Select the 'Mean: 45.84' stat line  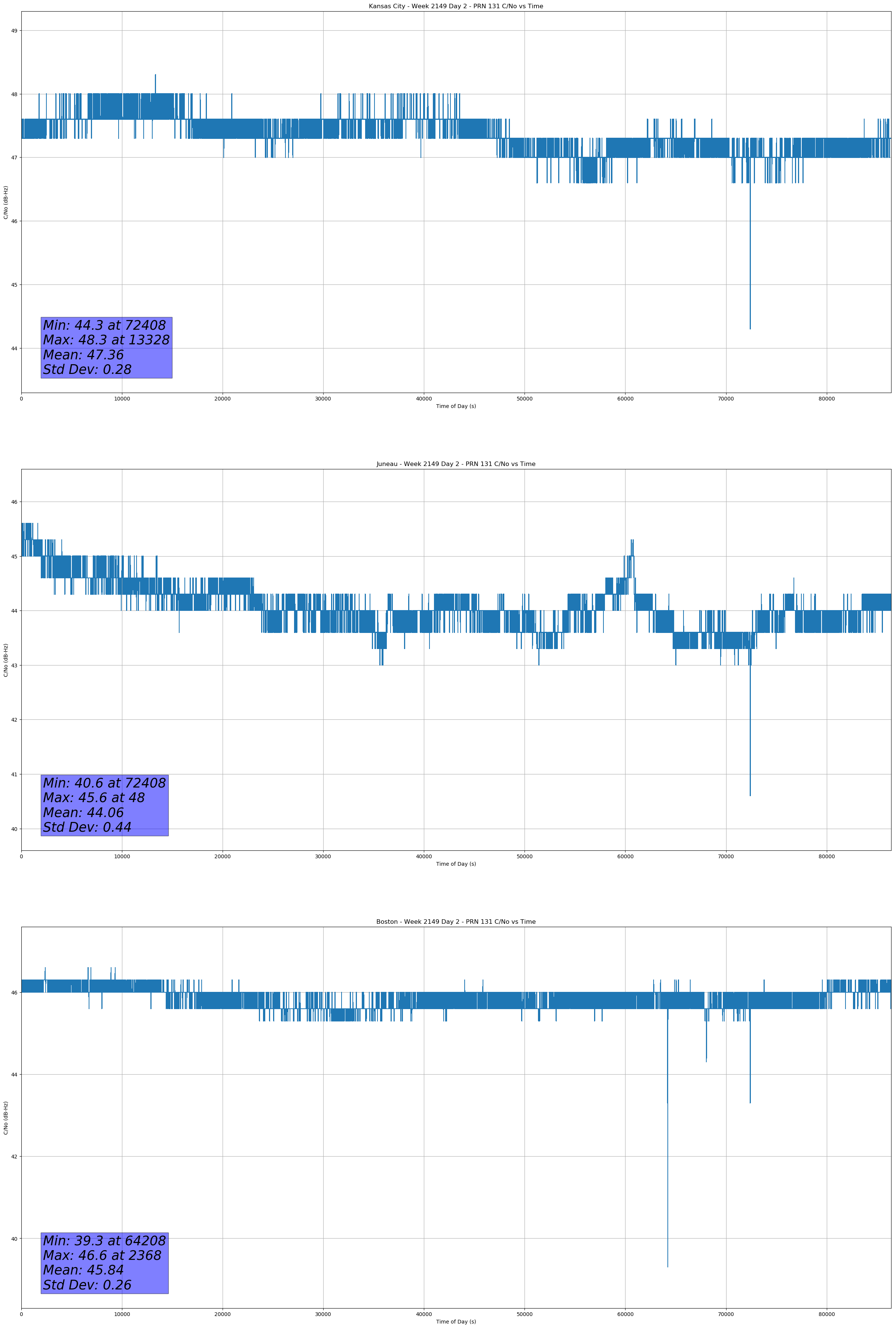pyautogui.click(x=83, y=1270)
